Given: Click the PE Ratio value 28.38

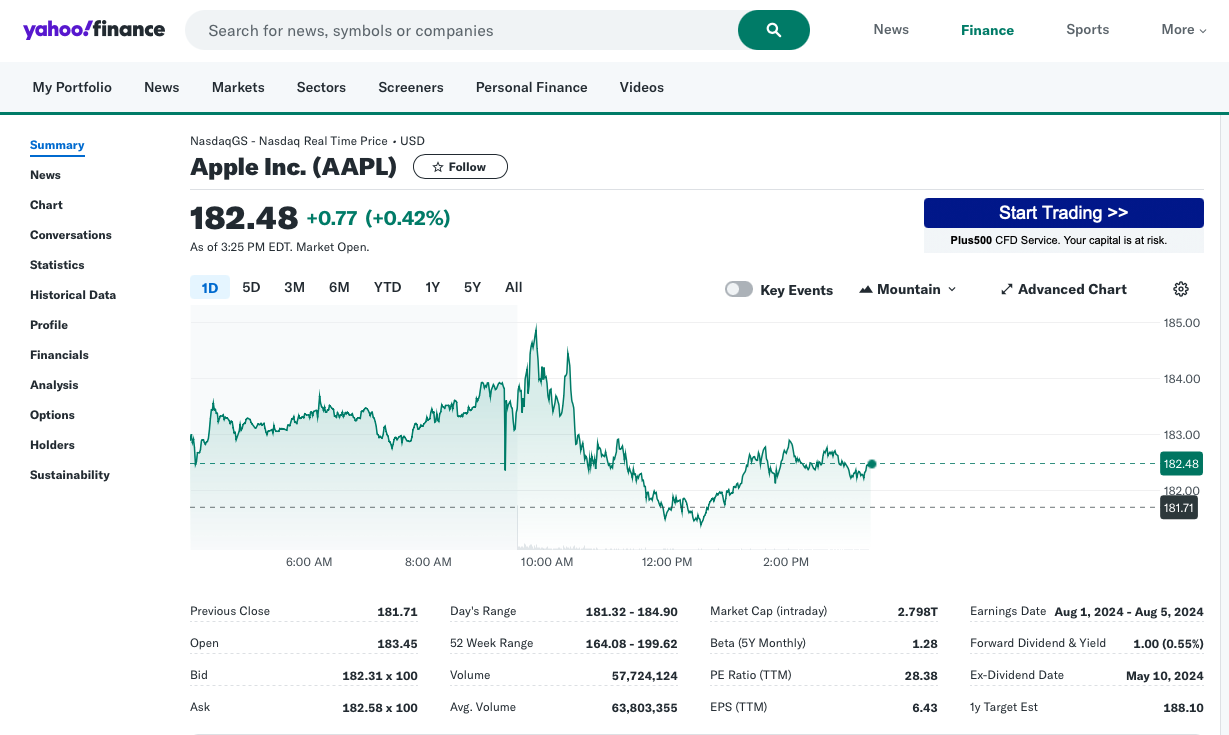Looking at the screenshot, I should tap(921, 676).
